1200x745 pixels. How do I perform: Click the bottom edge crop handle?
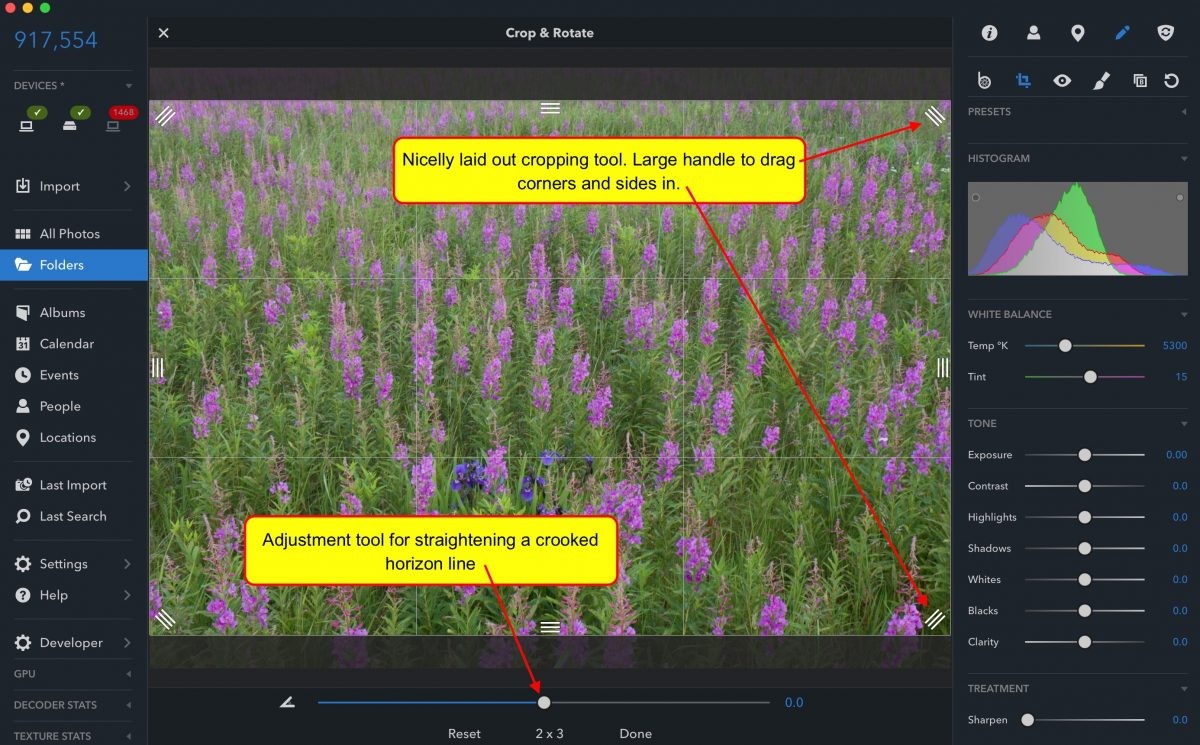coord(550,627)
